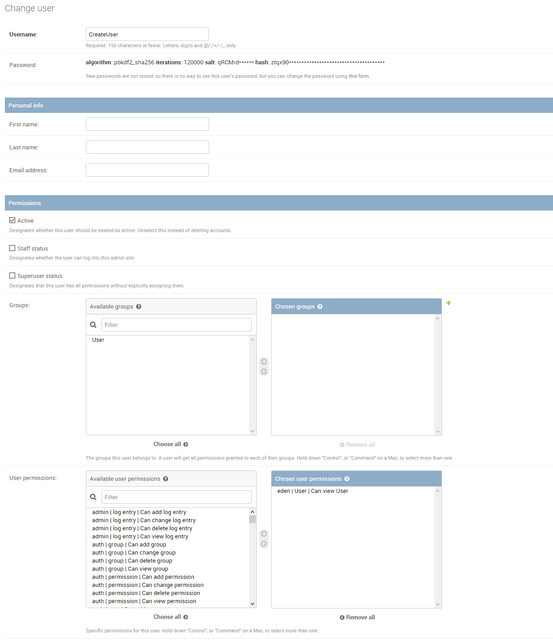This screenshot has height=640, width=553.
Task: Open the 'this form' password change link
Action: [x=359, y=76]
